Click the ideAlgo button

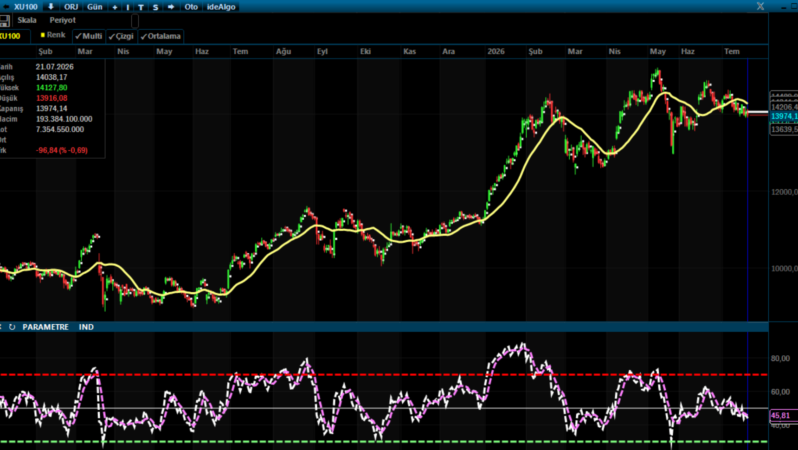221,7
